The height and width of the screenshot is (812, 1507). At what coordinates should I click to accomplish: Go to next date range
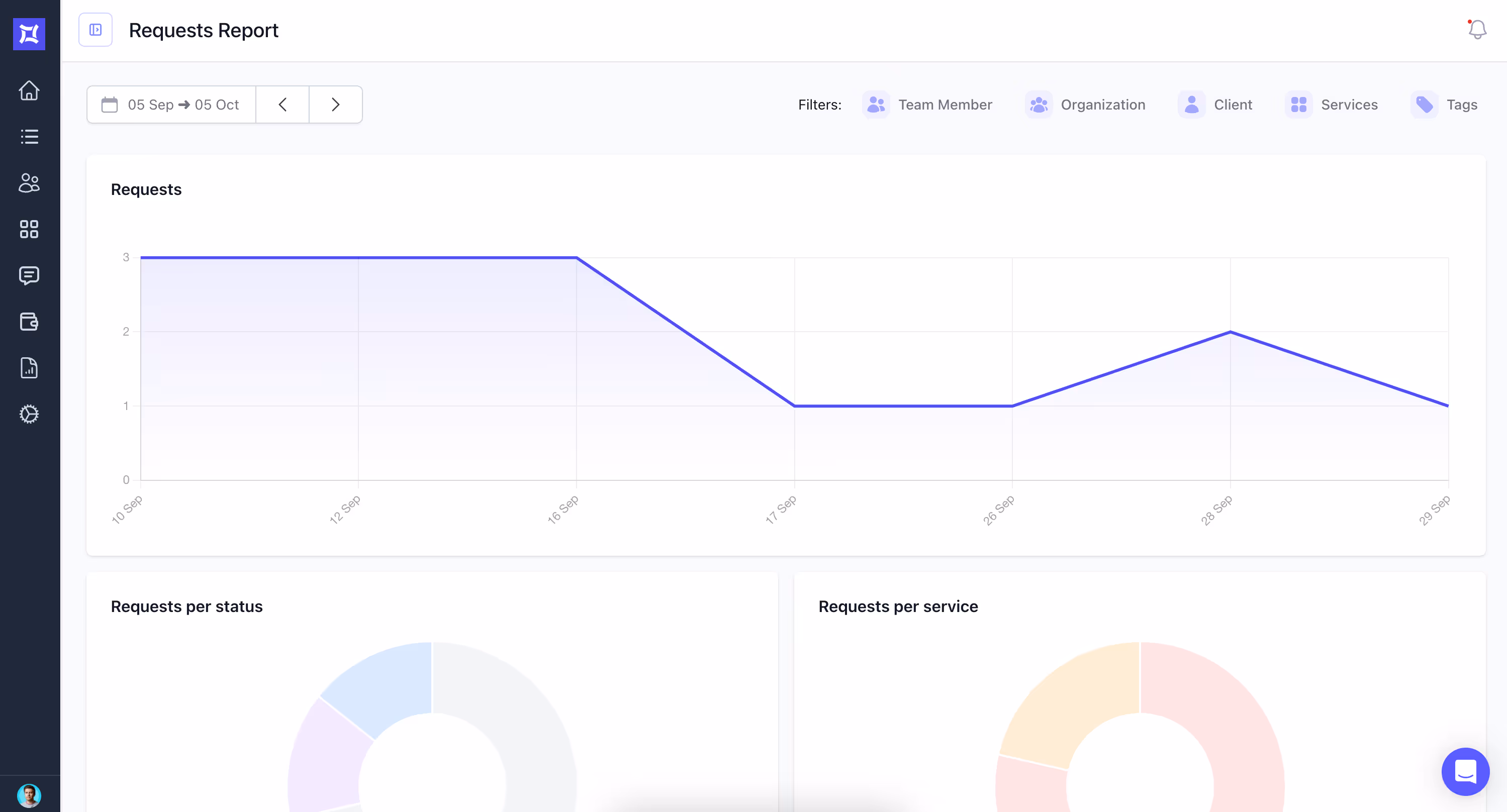[335, 105]
